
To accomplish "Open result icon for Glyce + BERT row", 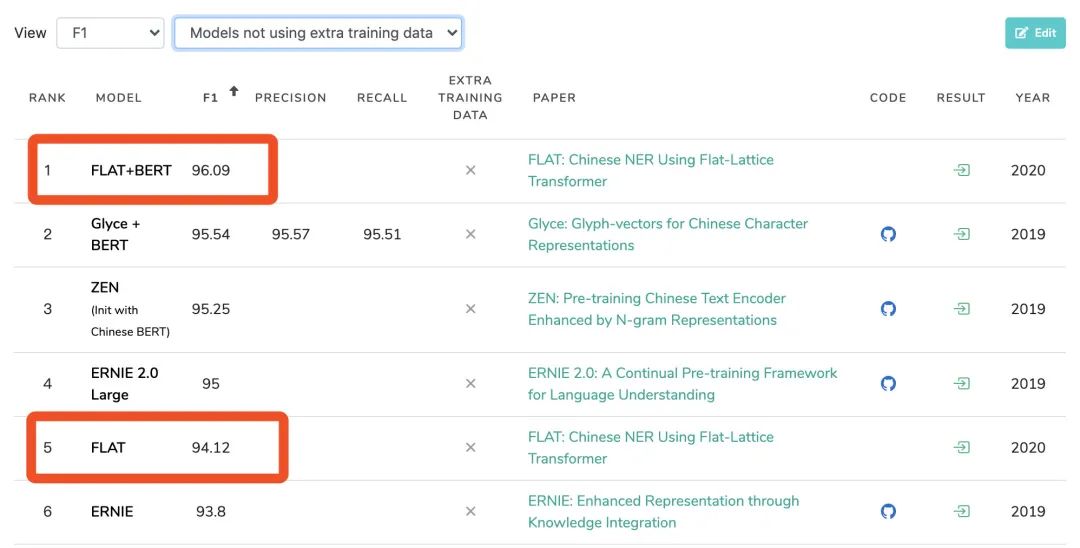I will (961, 234).
